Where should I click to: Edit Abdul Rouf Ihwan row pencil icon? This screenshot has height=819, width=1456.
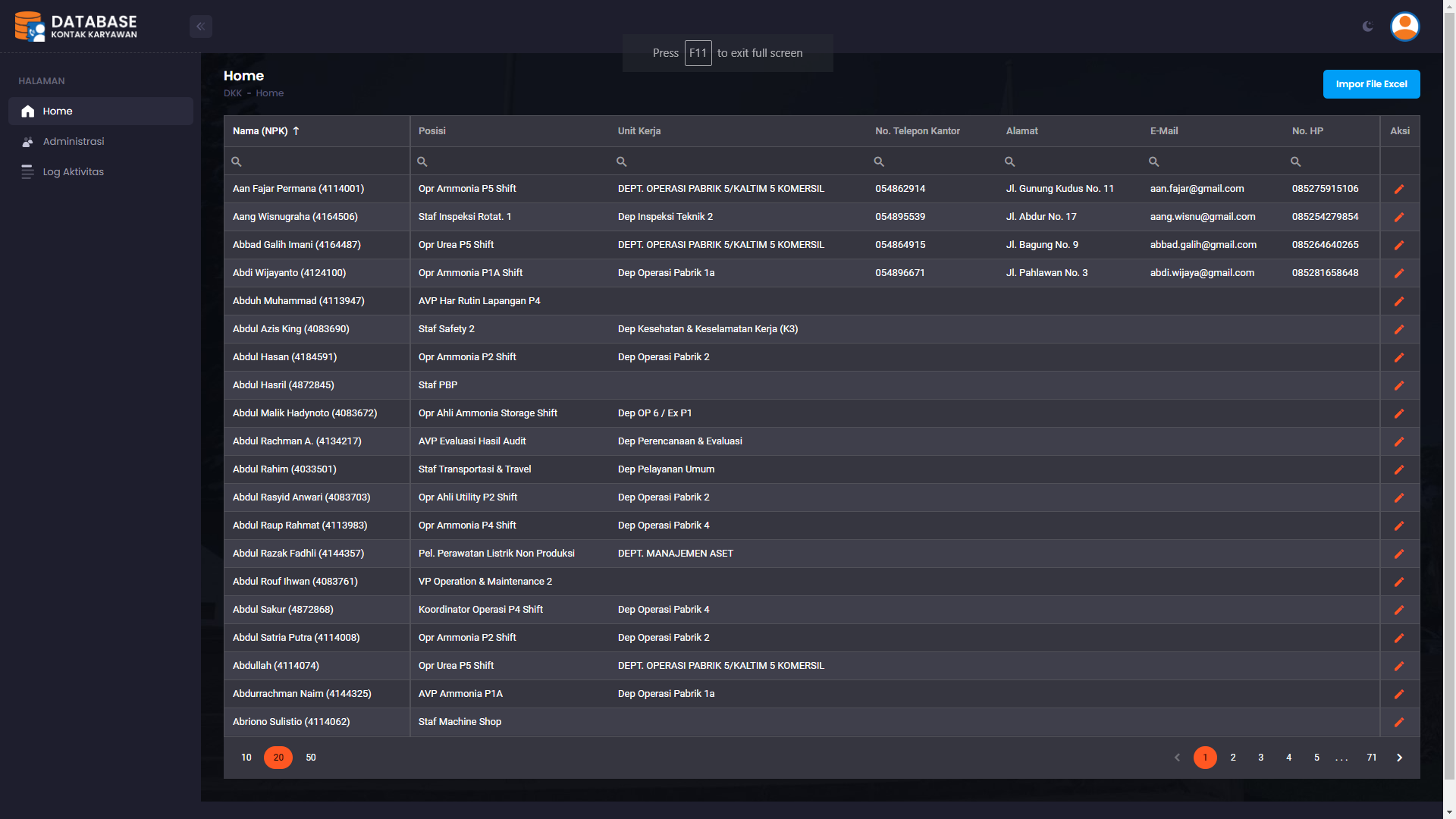coord(1399,582)
